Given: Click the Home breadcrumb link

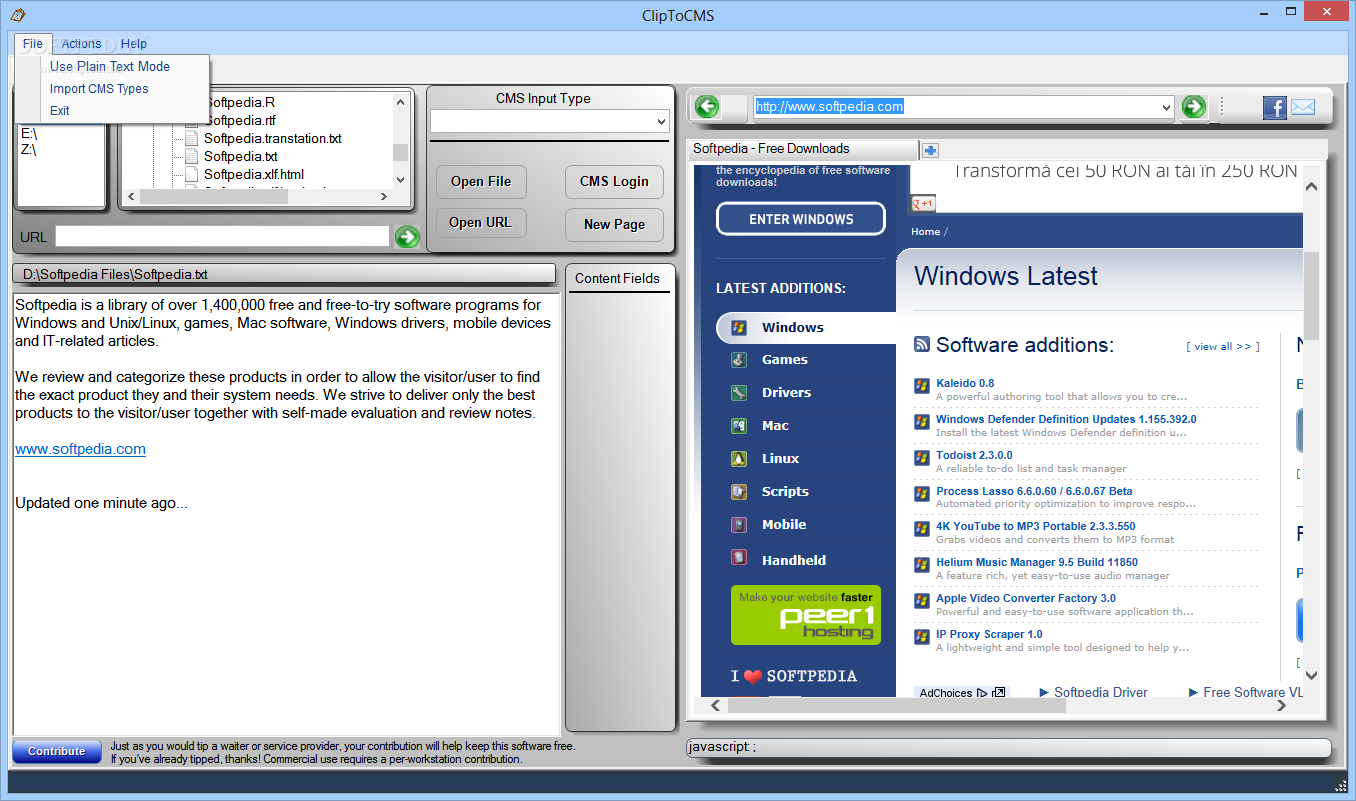Looking at the screenshot, I should point(925,232).
